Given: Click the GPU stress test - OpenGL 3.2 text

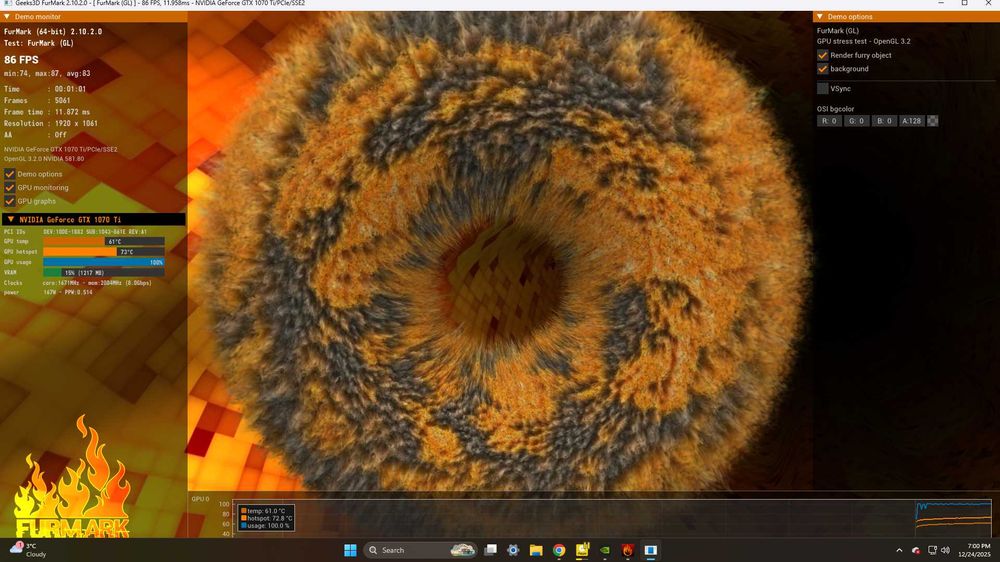Looking at the screenshot, I should click(x=864, y=41).
